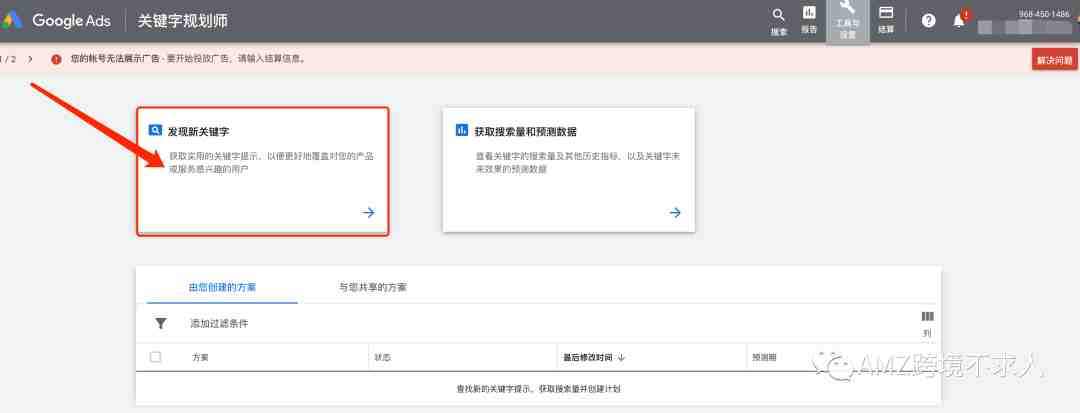The width and height of the screenshot is (1080, 413).
Task: Click 添加过滤条件 field
Action: tap(219, 324)
